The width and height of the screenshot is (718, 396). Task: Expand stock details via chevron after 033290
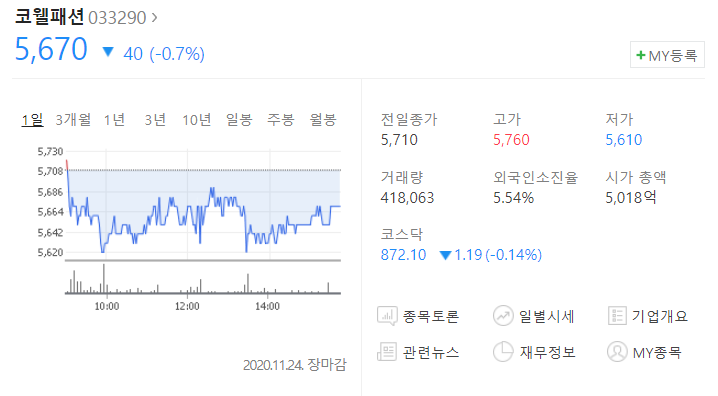(154, 18)
